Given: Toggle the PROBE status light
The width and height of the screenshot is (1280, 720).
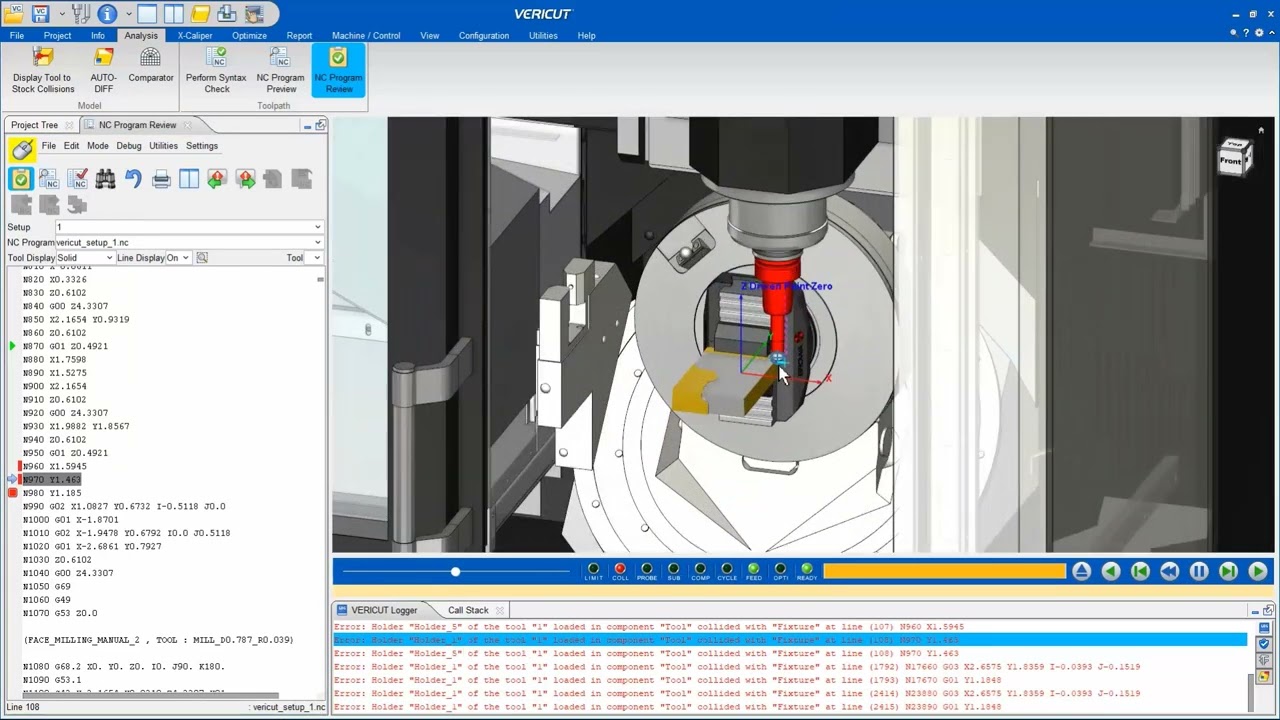Looking at the screenshot, I should (647, 571).
